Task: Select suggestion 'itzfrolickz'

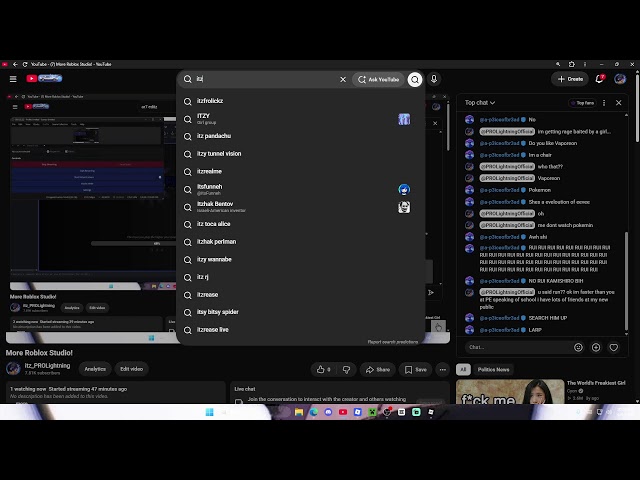Action: pos(301,101)
